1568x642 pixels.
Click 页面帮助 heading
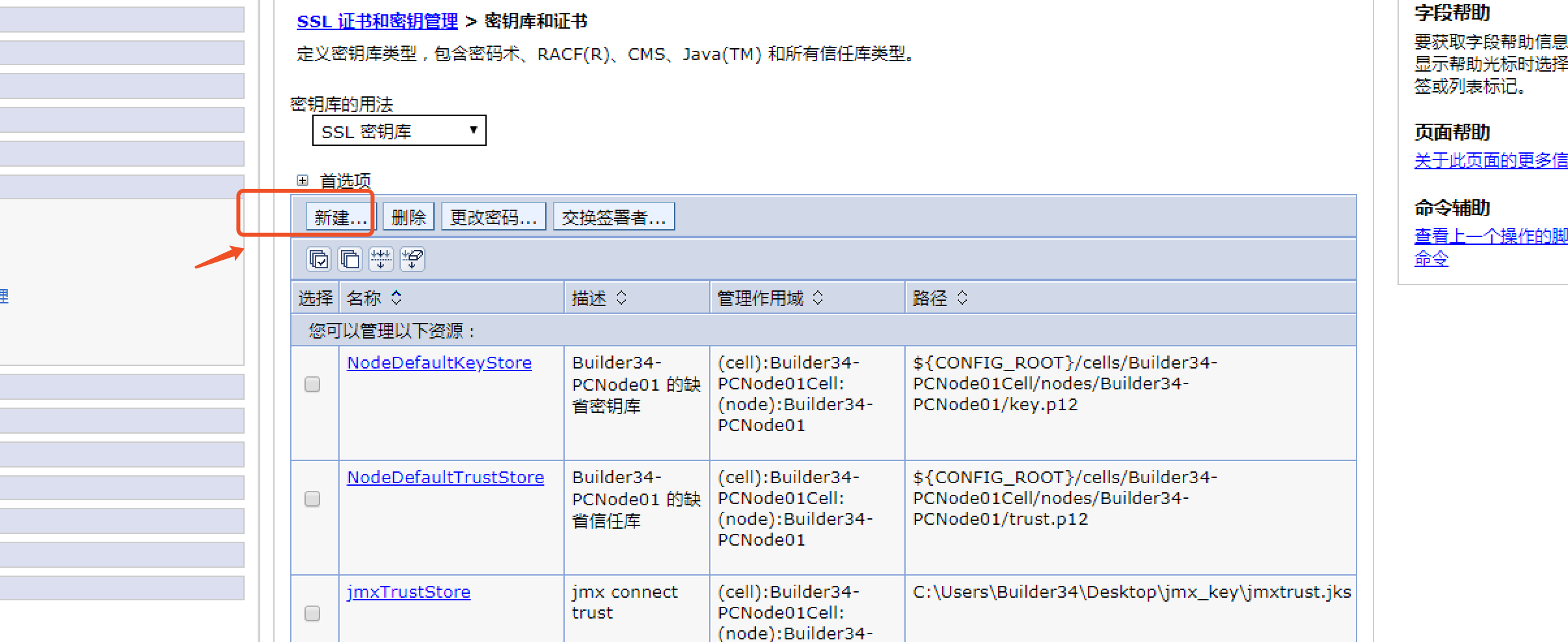pyautogui.click(x=1452, y=132)
